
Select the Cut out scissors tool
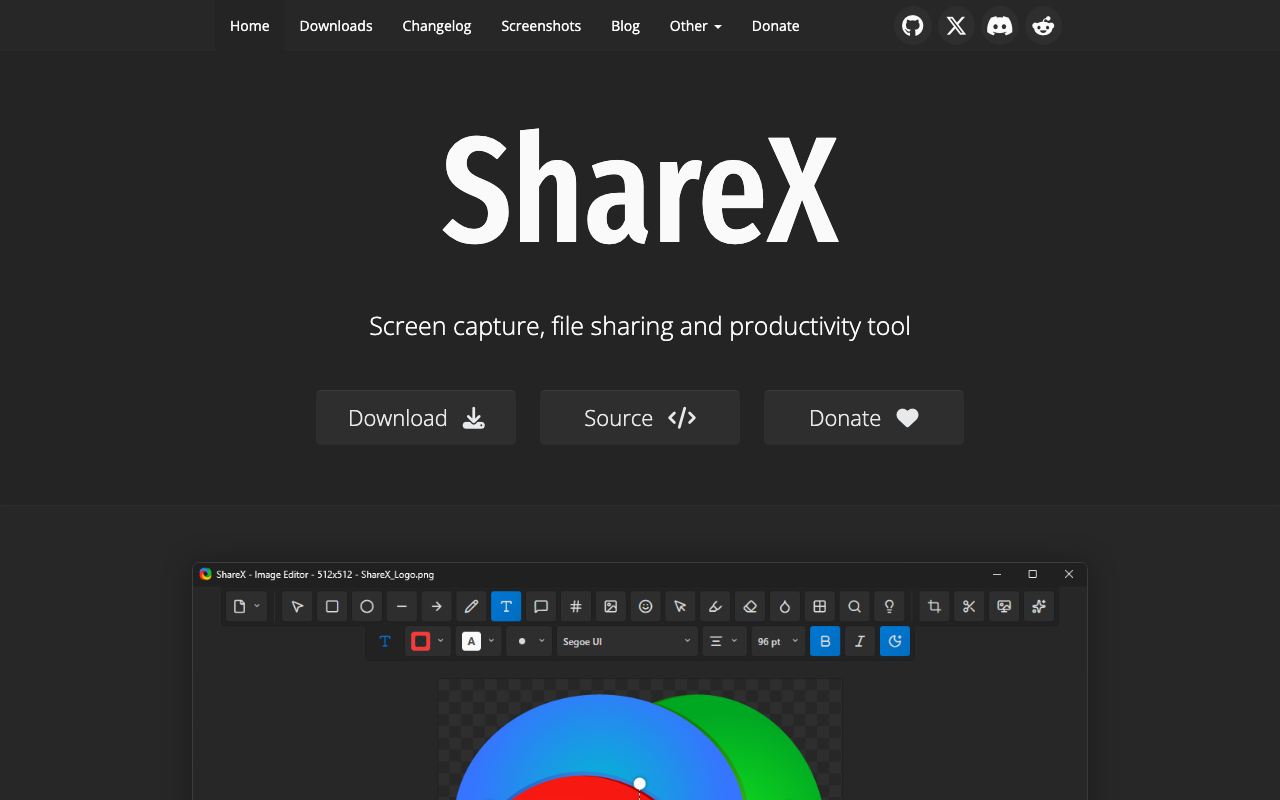[969, 606]
